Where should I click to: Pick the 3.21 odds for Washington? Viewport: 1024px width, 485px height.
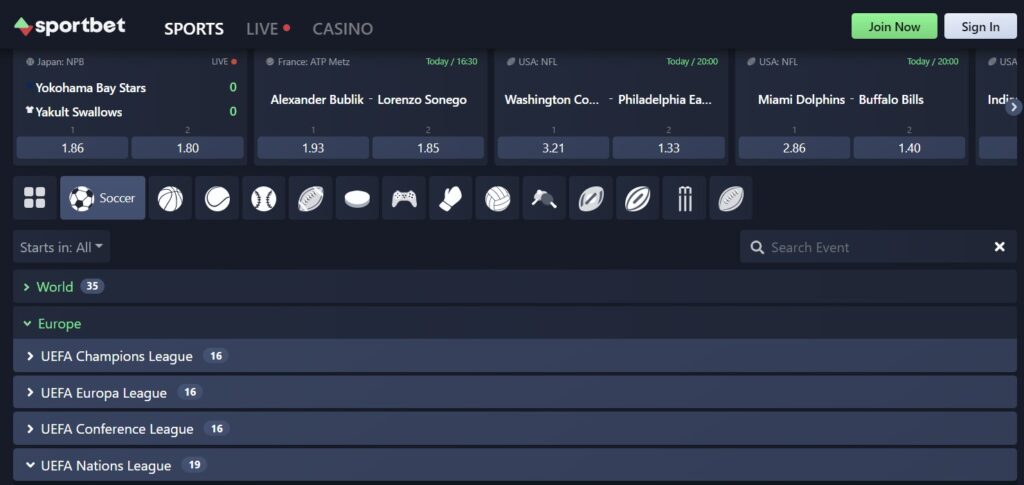553,148
